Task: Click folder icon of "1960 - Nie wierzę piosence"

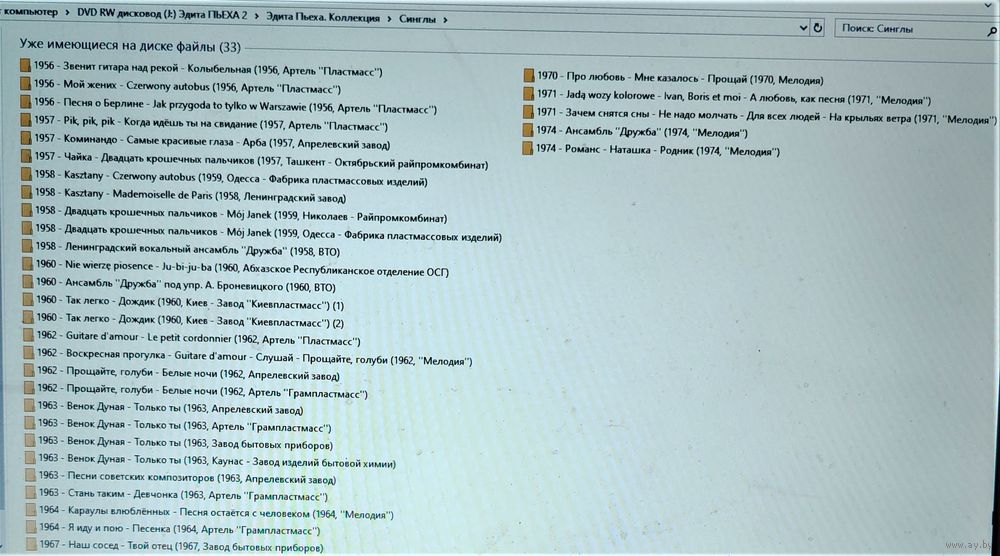Action: coord(27,264)
